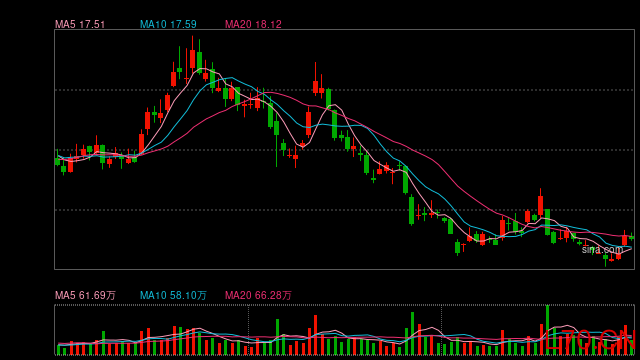Click the MA10 17.59 price label
Screen dimensions: 640x360
tap(168, 24)
